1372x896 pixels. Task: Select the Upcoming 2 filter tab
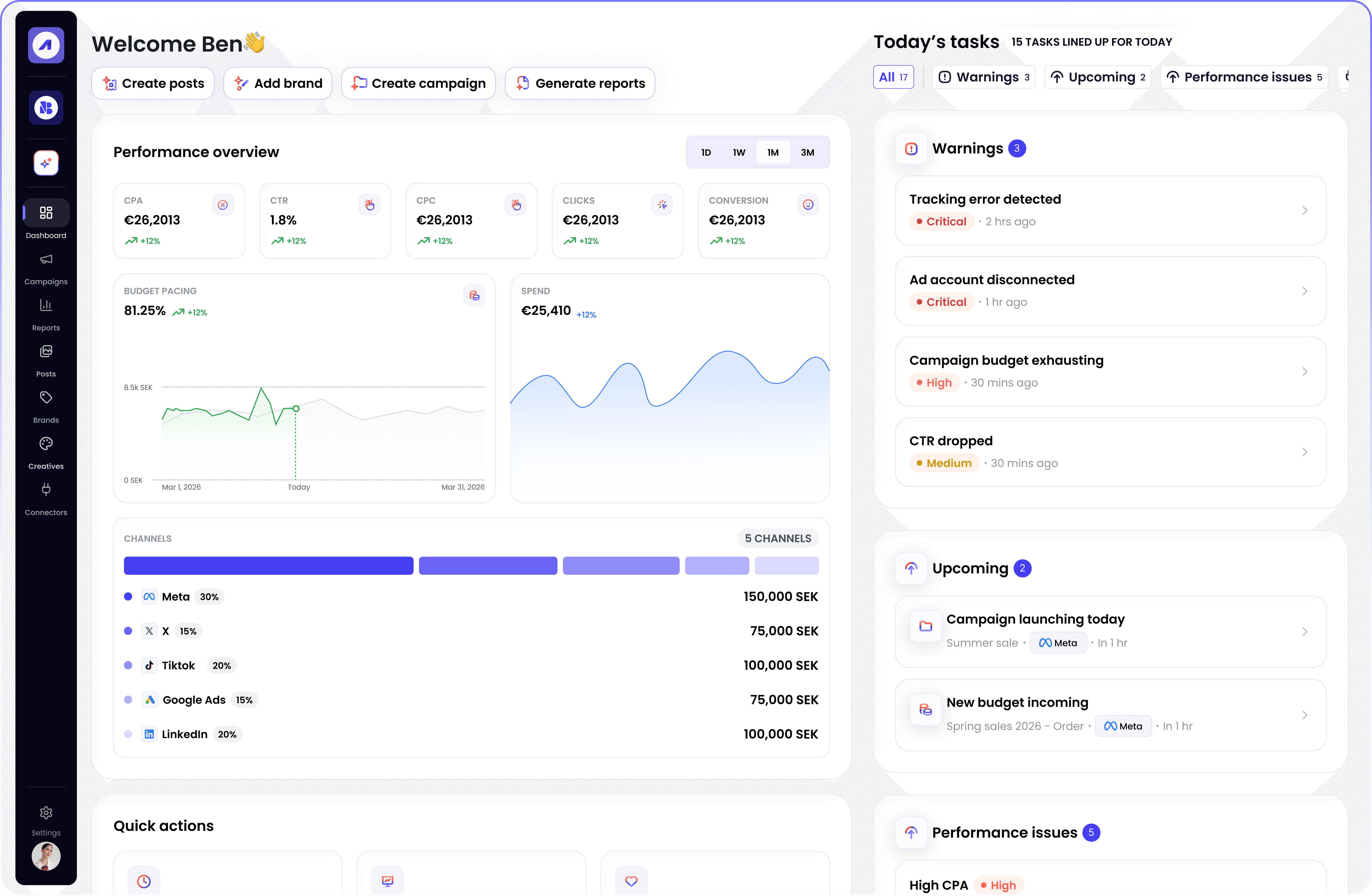pyautogui.click(x=1097, y=77)
